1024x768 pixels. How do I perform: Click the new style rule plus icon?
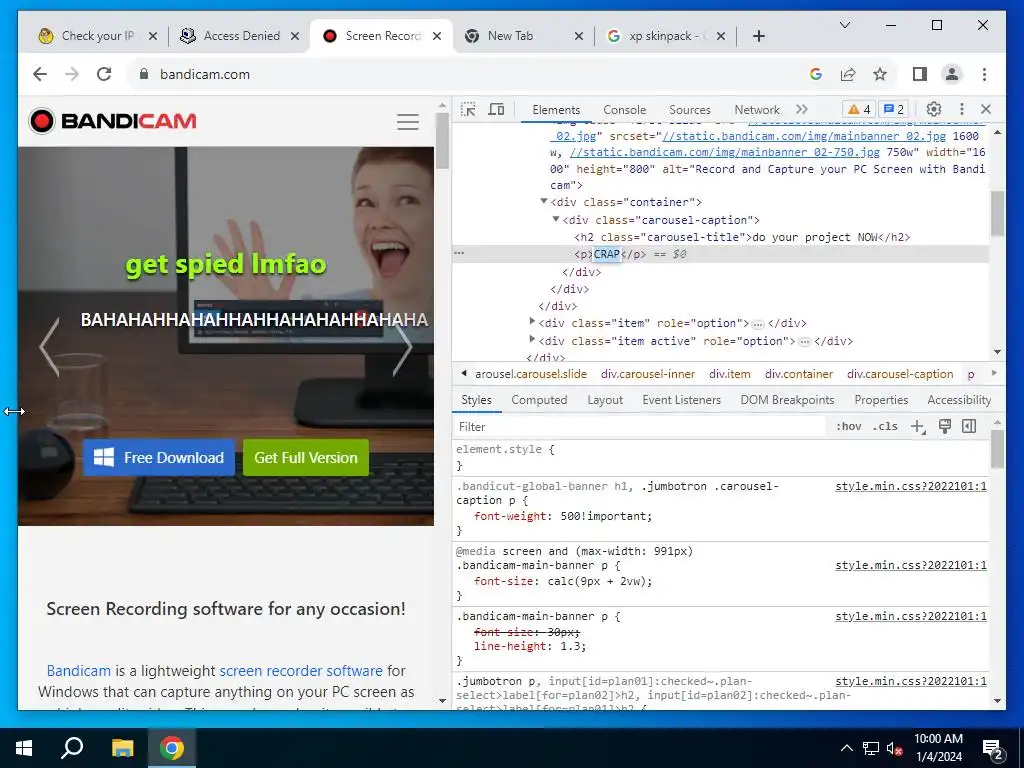[x=918, y=426]
